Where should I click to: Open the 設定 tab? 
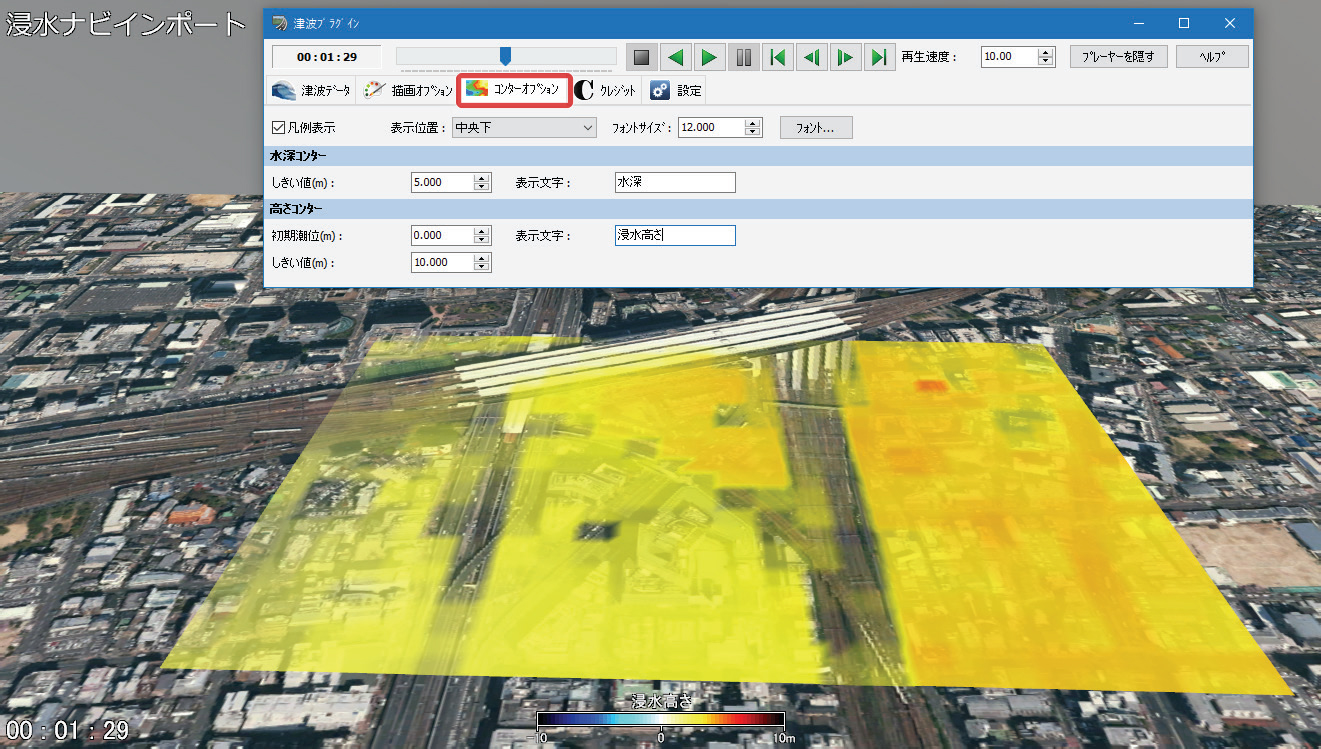pos(677,91)
